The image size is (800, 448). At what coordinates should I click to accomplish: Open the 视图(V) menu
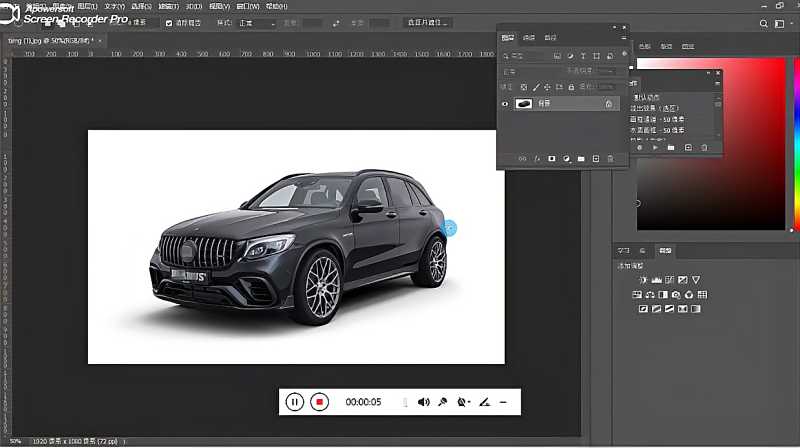(219, 7)
